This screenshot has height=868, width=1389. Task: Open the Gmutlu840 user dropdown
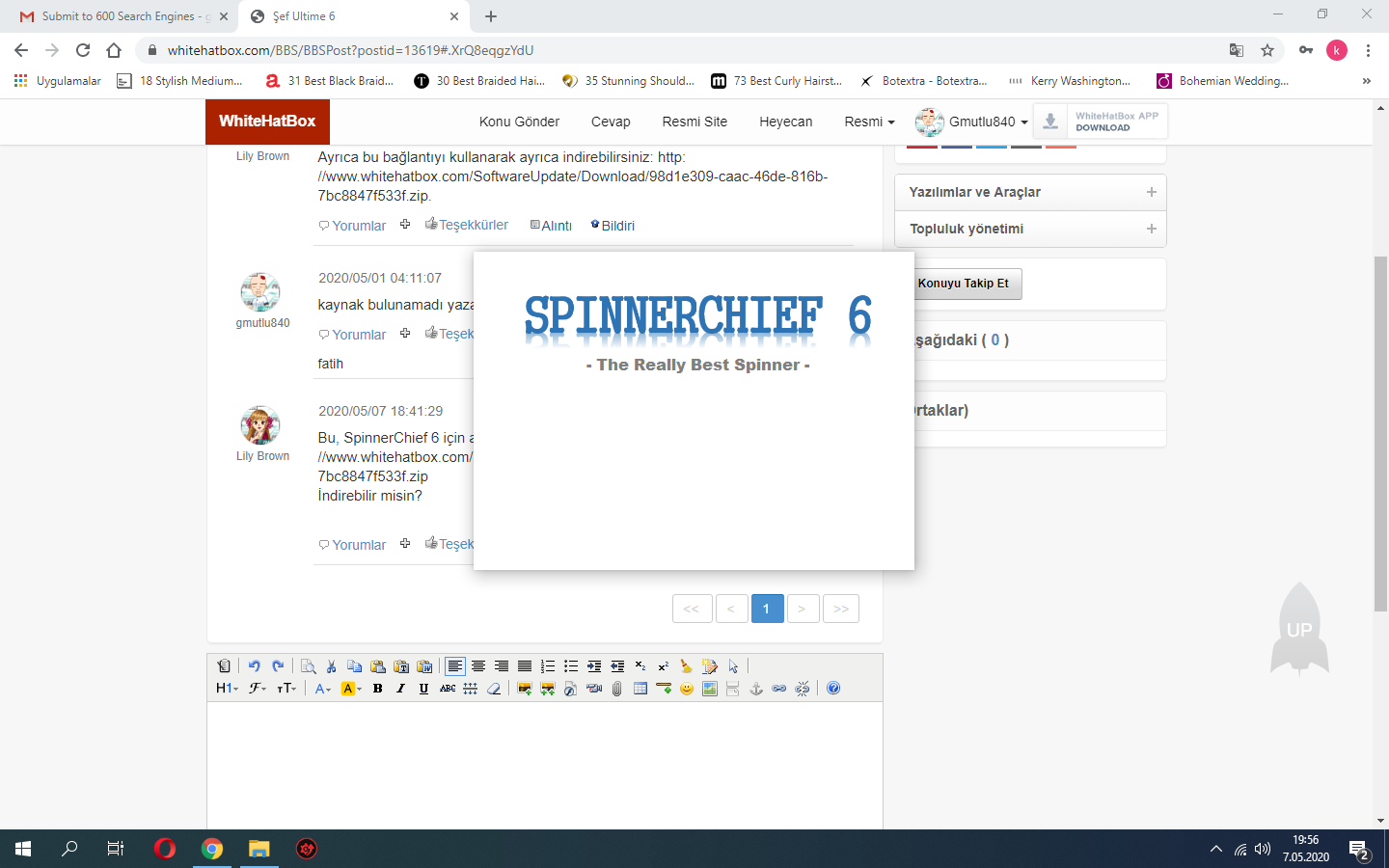972,122
